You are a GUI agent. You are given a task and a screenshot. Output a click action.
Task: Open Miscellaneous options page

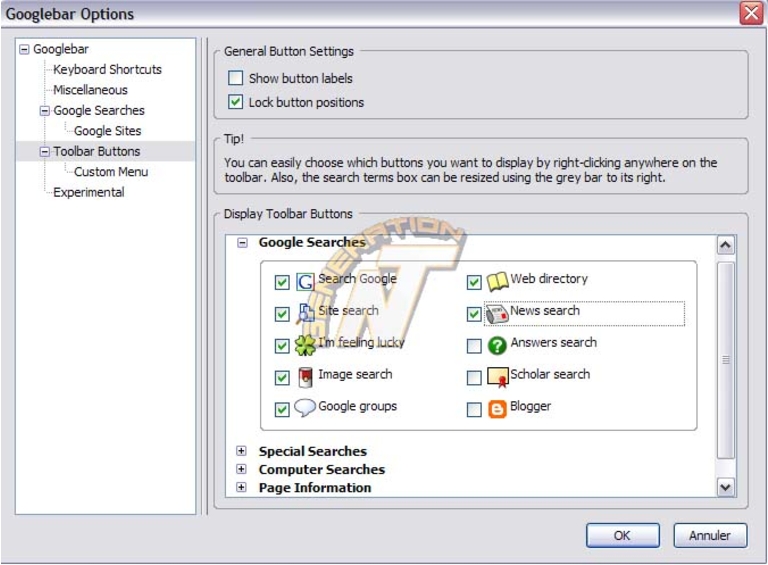(x=90, y=90)
